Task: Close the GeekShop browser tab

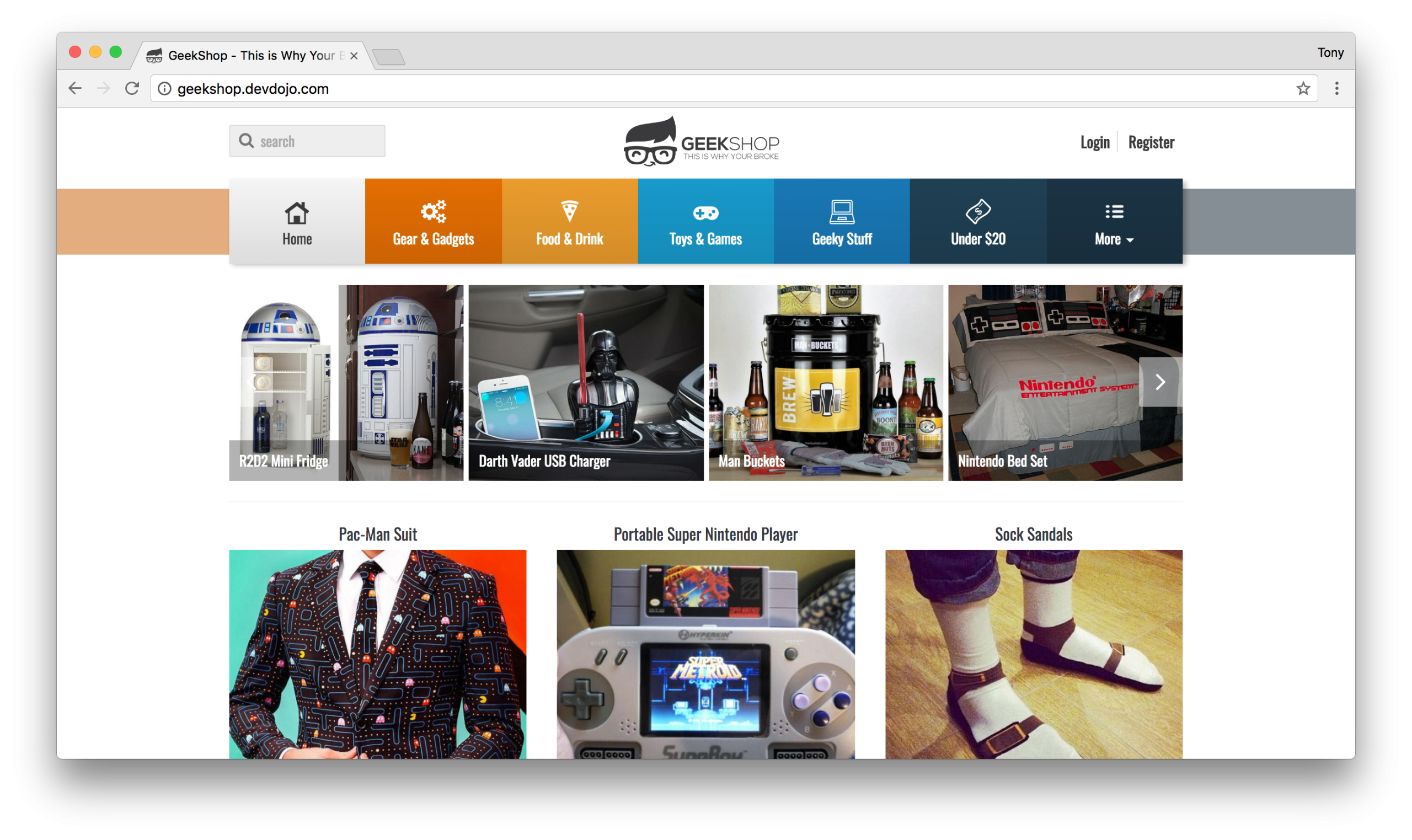Action: [354, 56]
